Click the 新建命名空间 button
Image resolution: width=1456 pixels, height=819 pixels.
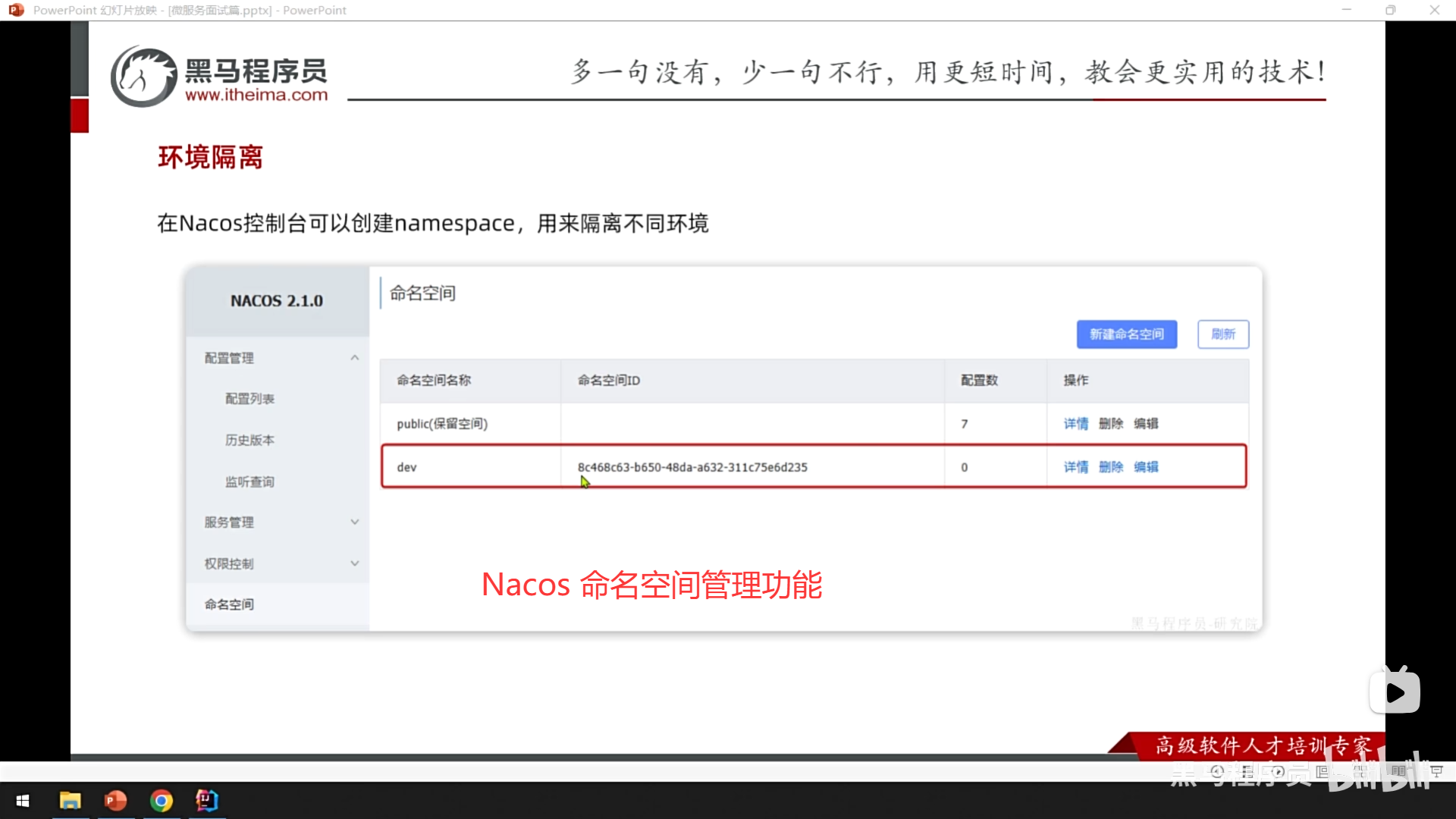click(x=1126, y=334)
